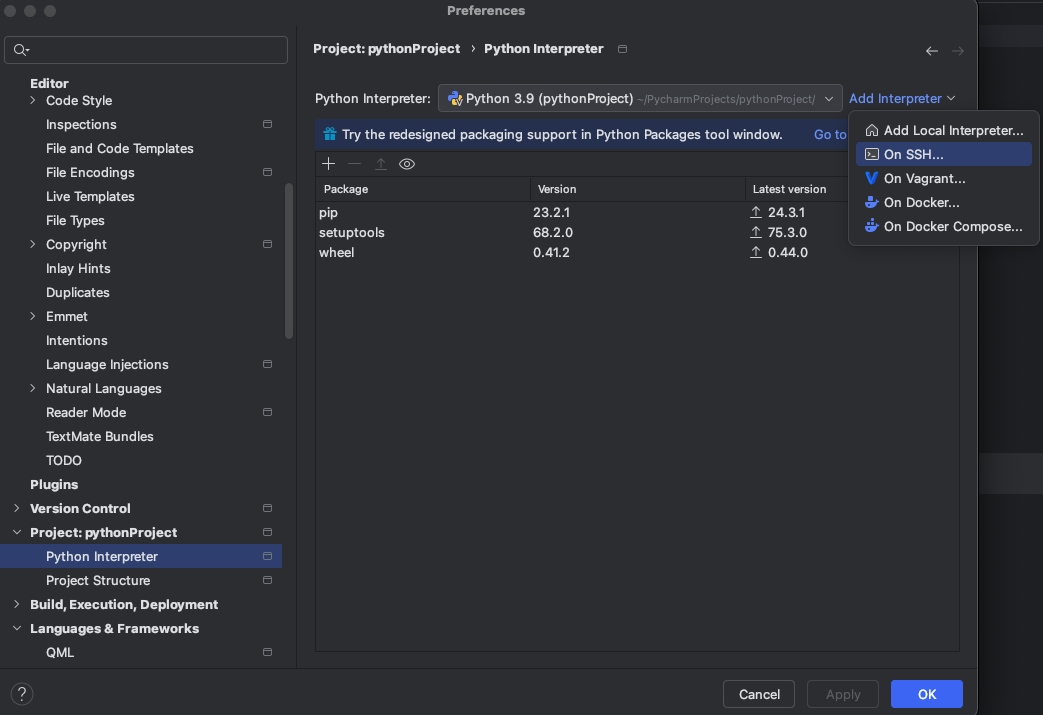Click the minus icon to uninstall package
1043x715 pixels.
point(355,164)
